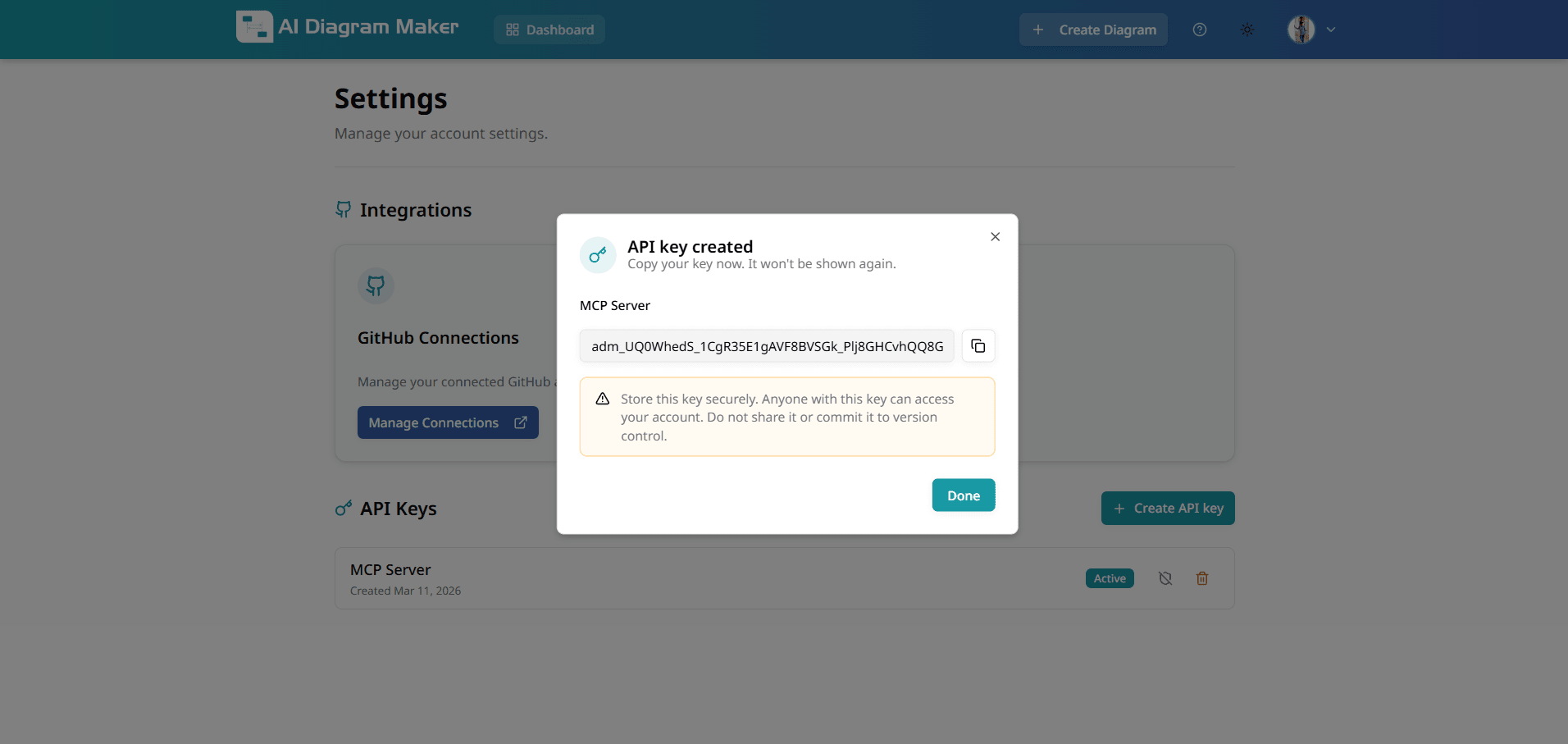Open Create Diagram via plus icon
This screenshot has height=744, width=1568.
tap(1092, 30)
